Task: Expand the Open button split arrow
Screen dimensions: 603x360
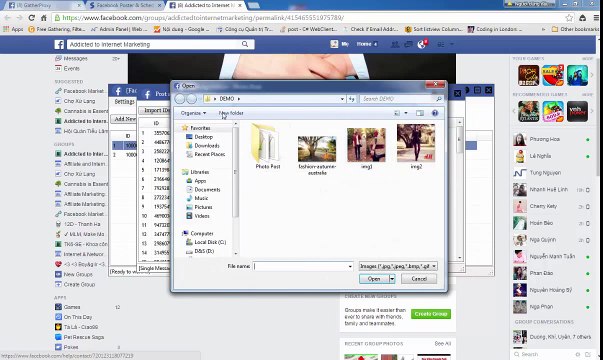Action: [x=392, y=279]
